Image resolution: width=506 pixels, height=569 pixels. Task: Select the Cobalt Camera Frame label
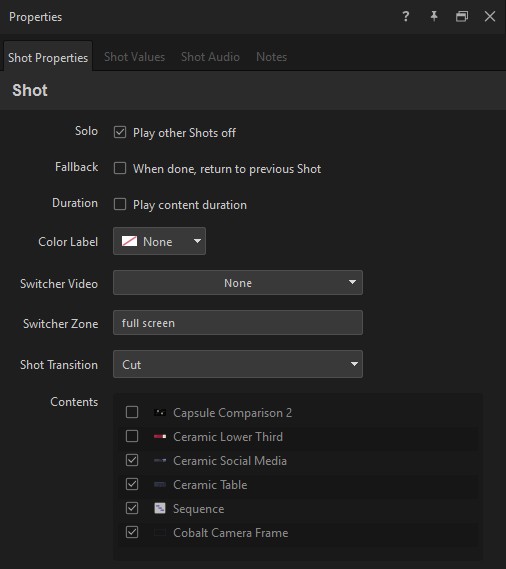click(230, 533)
